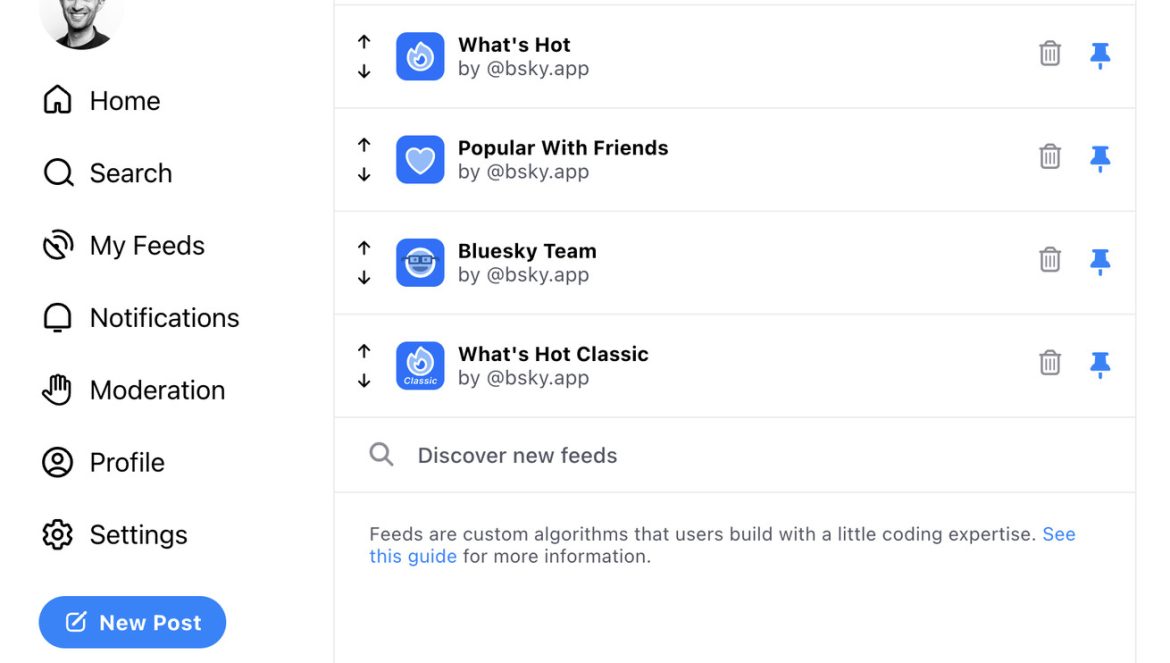Move What's Hot feed down
This screenshot has width=1170, height=663.
tap(364, 72)
